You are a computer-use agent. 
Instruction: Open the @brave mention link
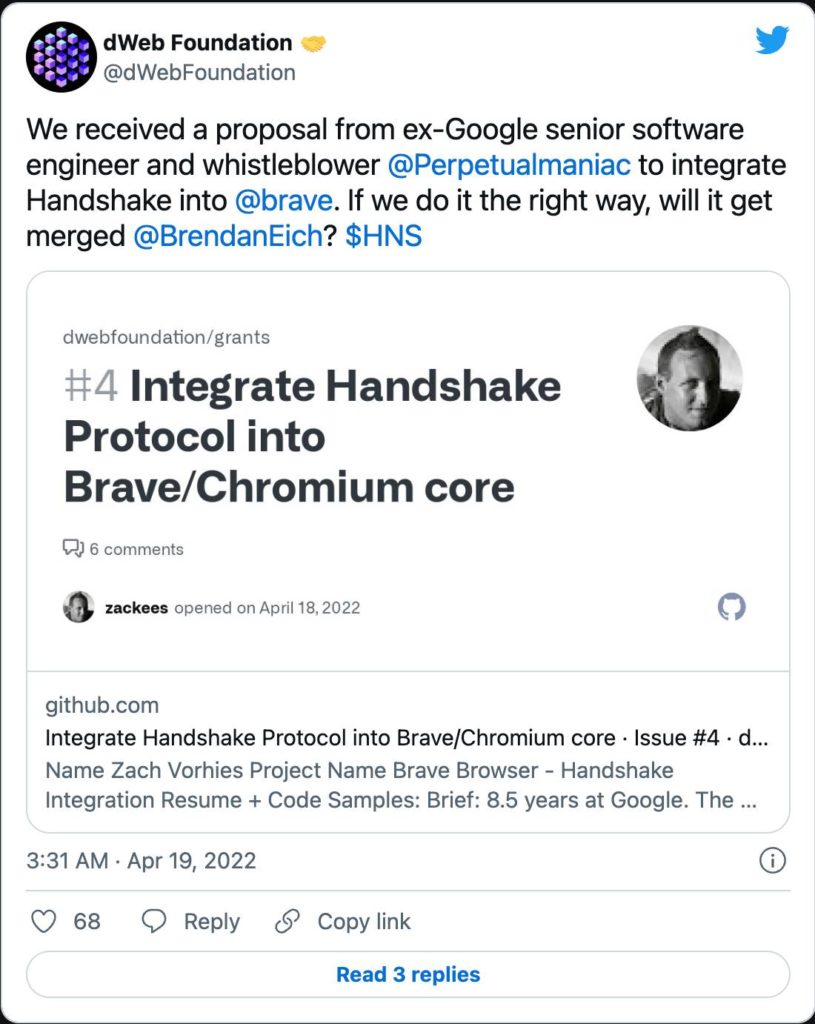[283, 200]
